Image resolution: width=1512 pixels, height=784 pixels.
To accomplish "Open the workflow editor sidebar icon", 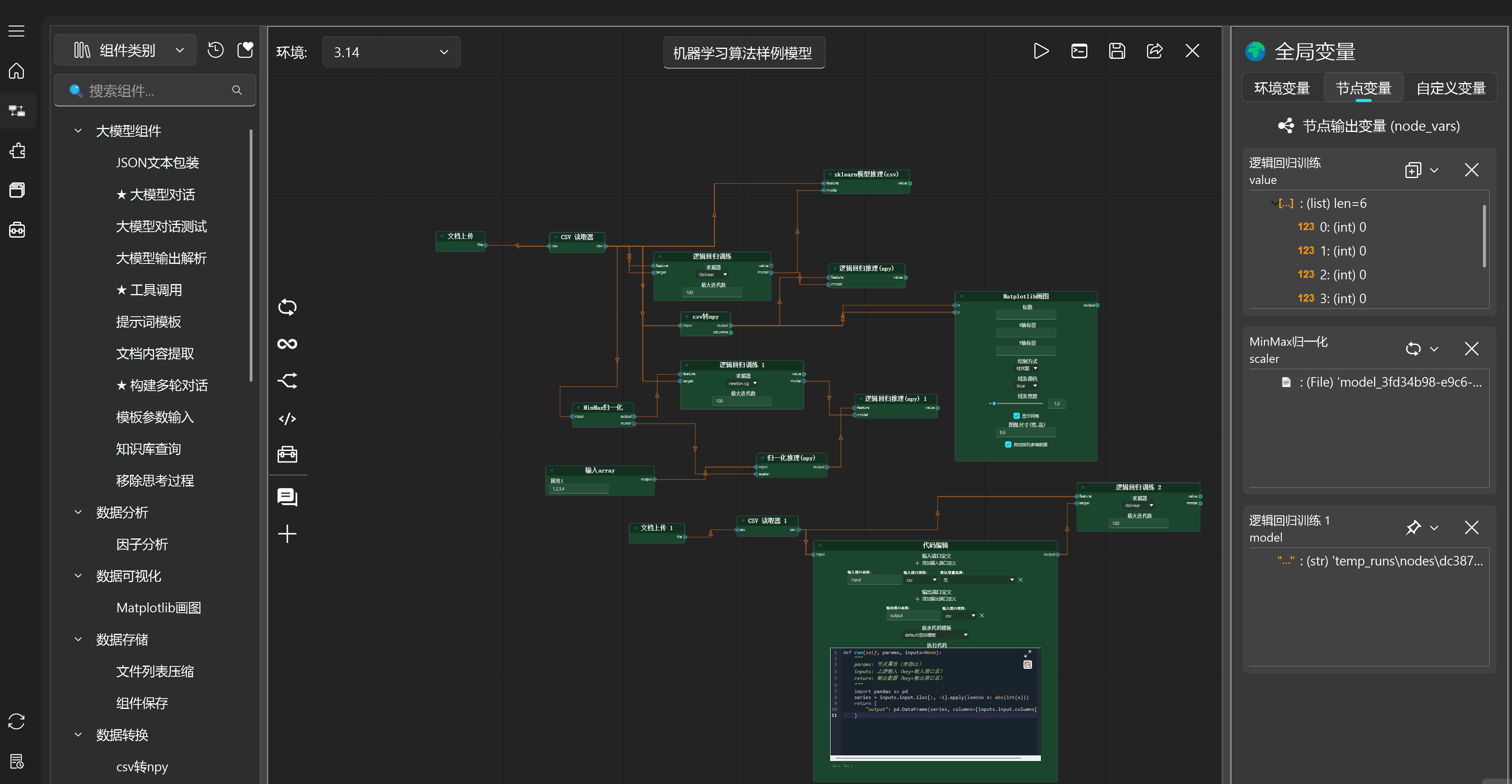I will [x=16, y=110].
